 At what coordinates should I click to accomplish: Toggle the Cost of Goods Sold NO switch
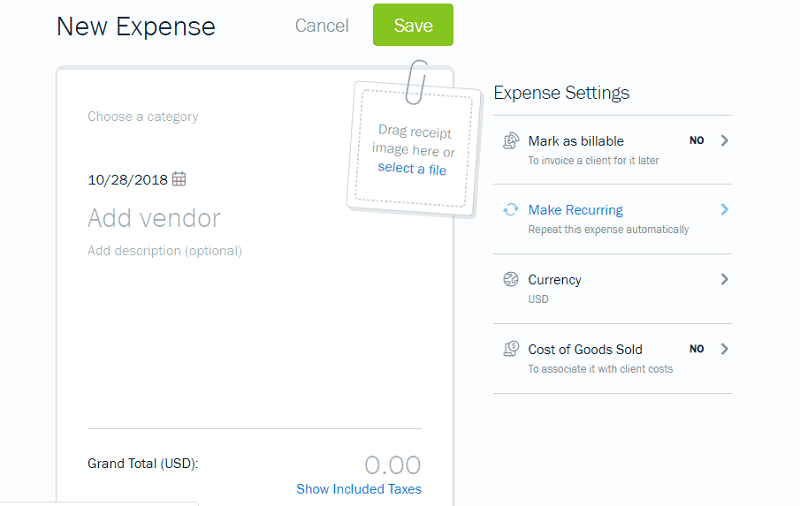(697, 349)
